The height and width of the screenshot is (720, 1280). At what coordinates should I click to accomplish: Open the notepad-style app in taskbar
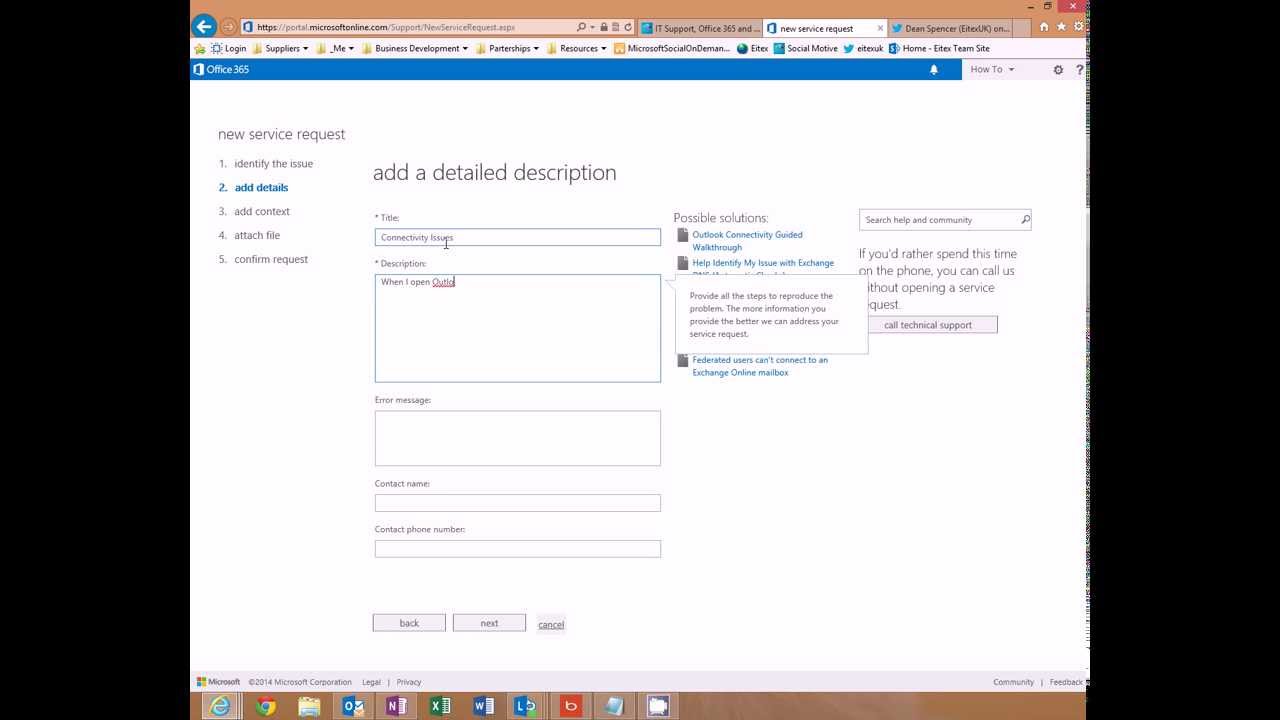pos(614,706)
